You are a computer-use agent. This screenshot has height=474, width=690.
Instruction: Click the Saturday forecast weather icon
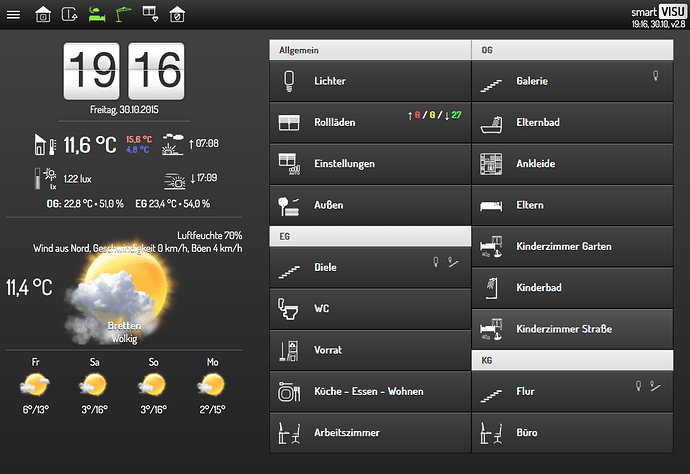tap(94, 385)
